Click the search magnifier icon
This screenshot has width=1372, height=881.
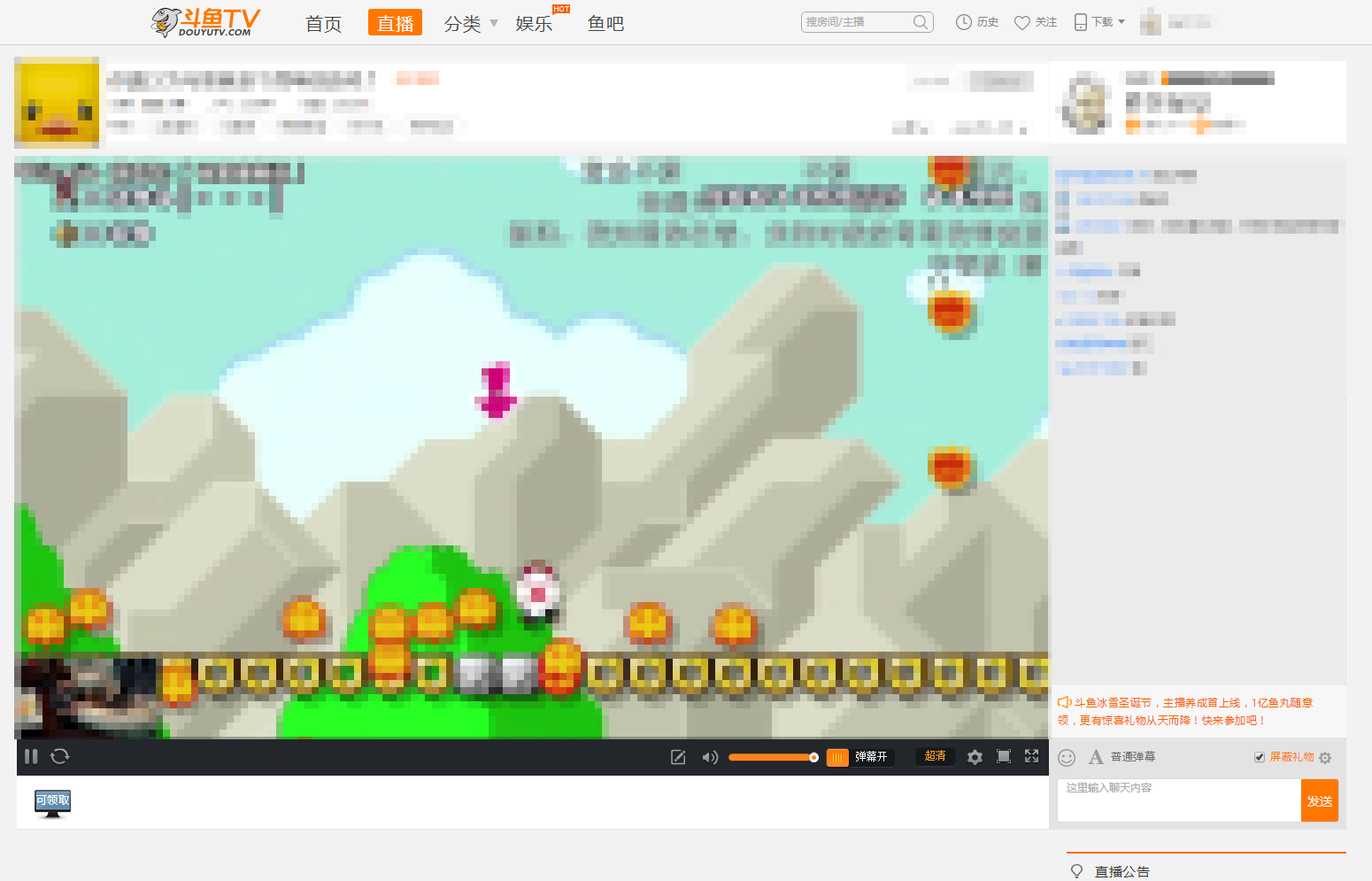921,21
